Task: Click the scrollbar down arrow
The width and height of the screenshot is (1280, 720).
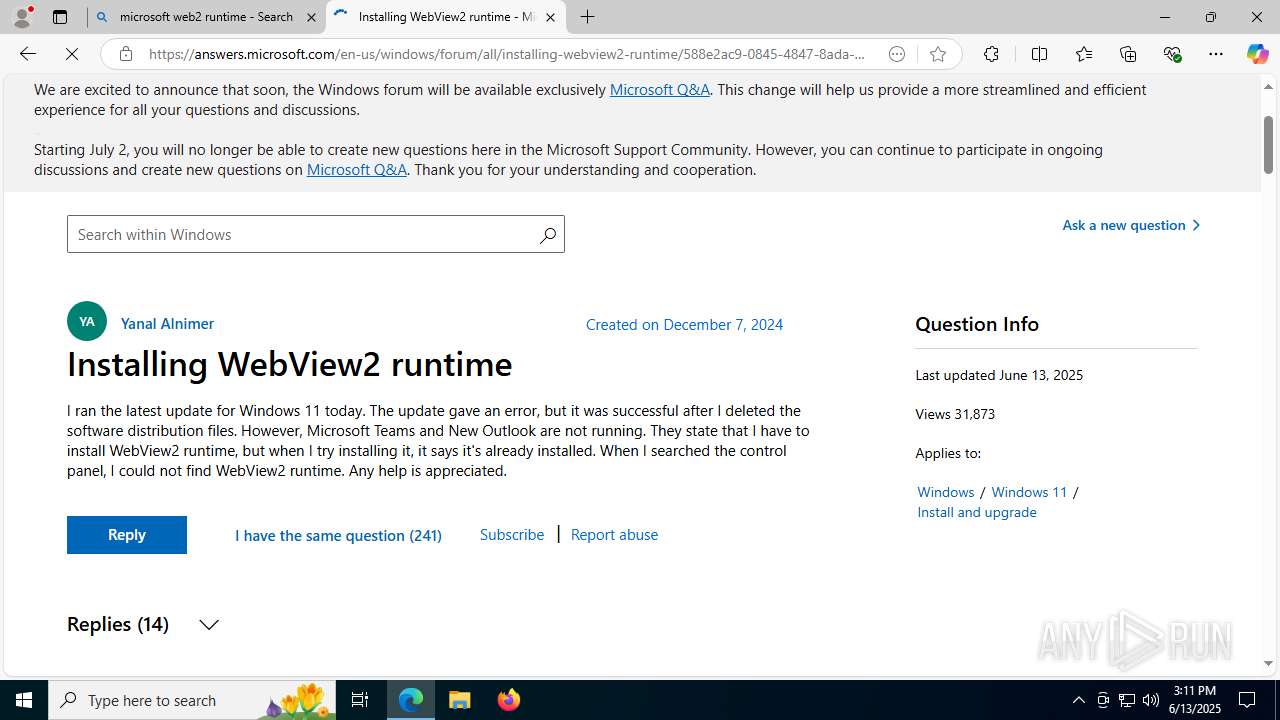Action: [x=1268, y=663]
